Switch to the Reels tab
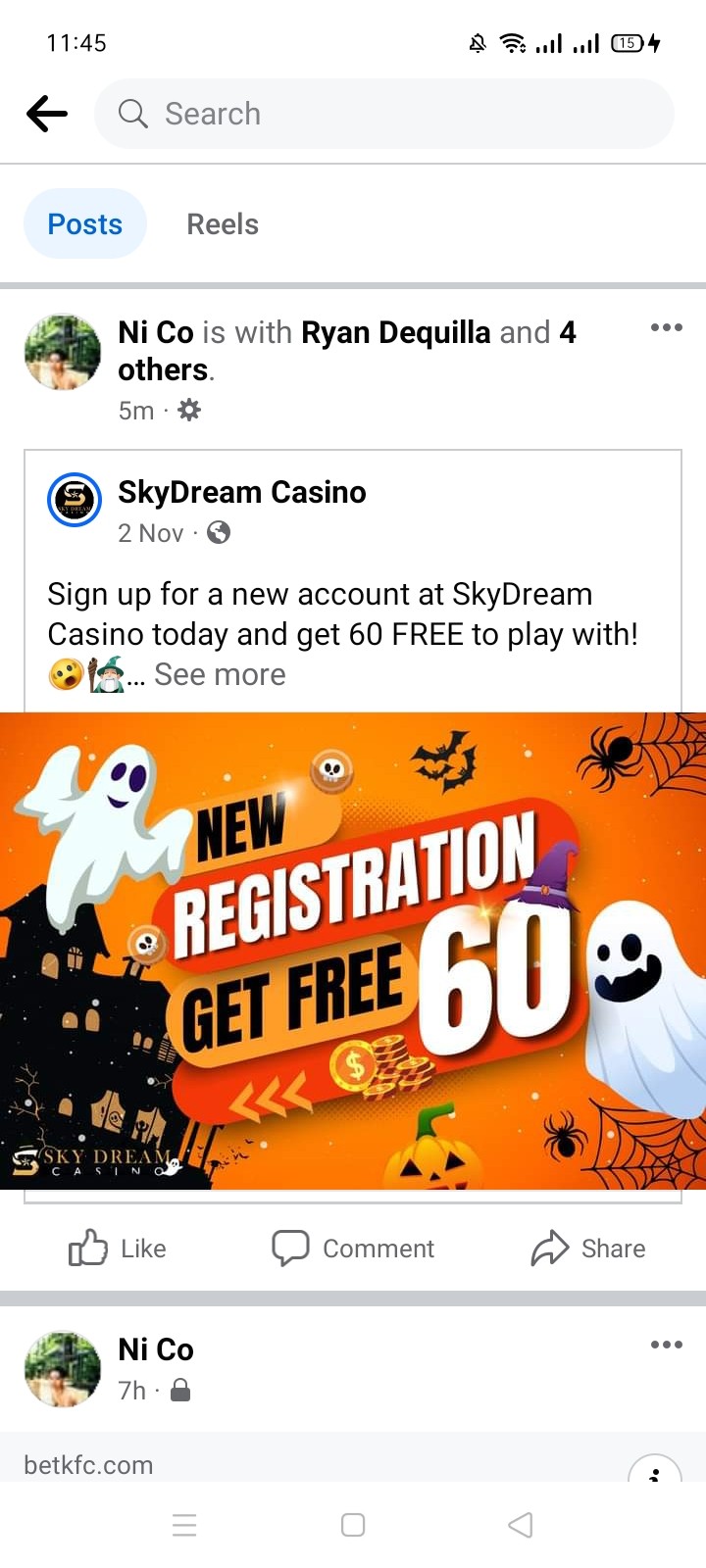The width and height of the screenshot is (706, 1568). pyautogui.click(x=223, y=224)
